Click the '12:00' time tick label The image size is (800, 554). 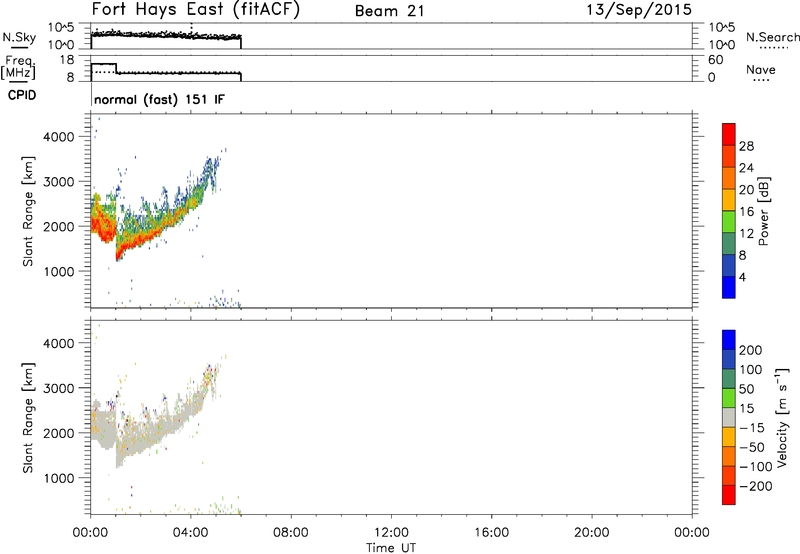(x=391, y=533)
